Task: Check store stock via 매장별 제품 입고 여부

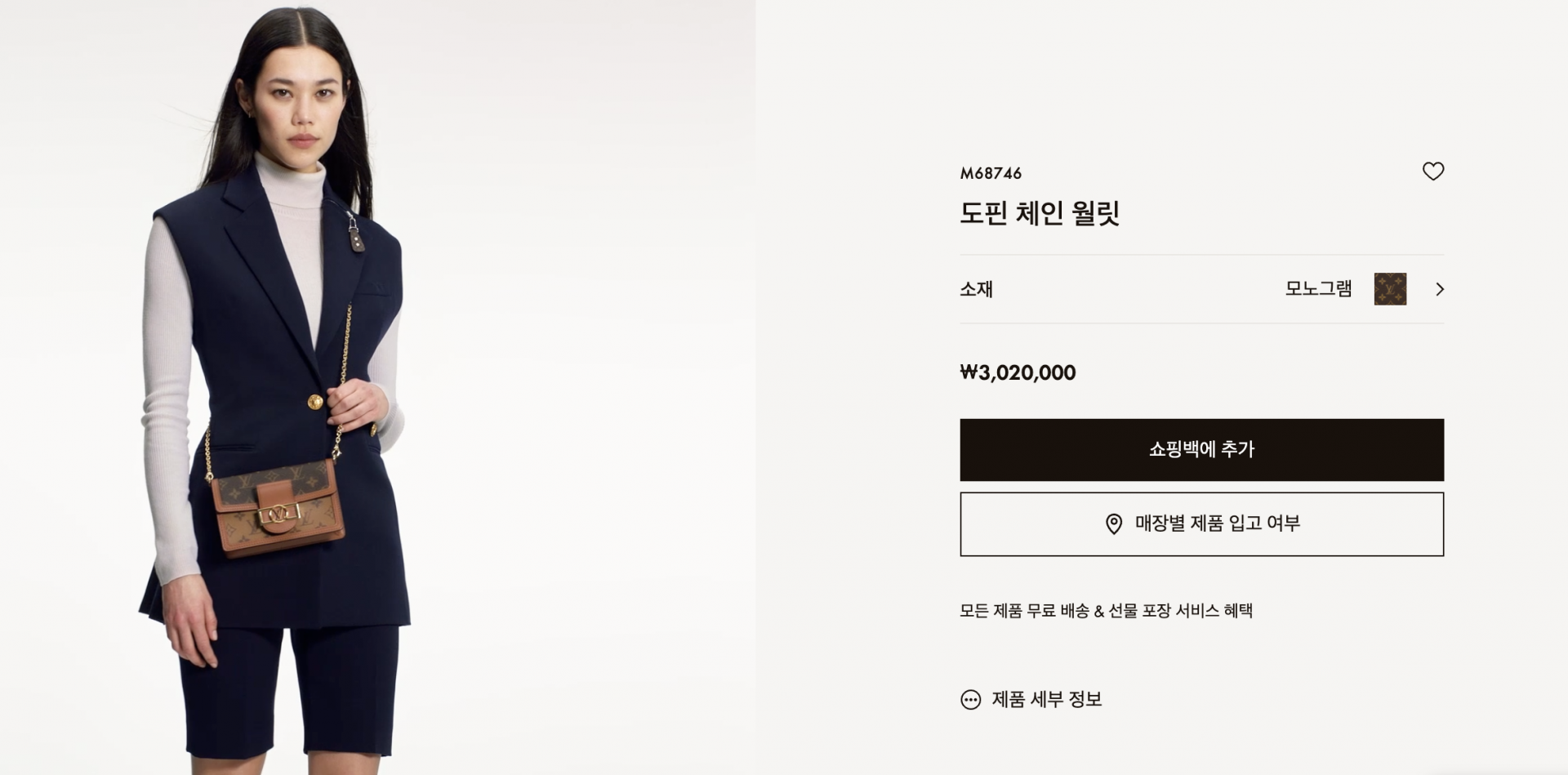Action: 1201,524
